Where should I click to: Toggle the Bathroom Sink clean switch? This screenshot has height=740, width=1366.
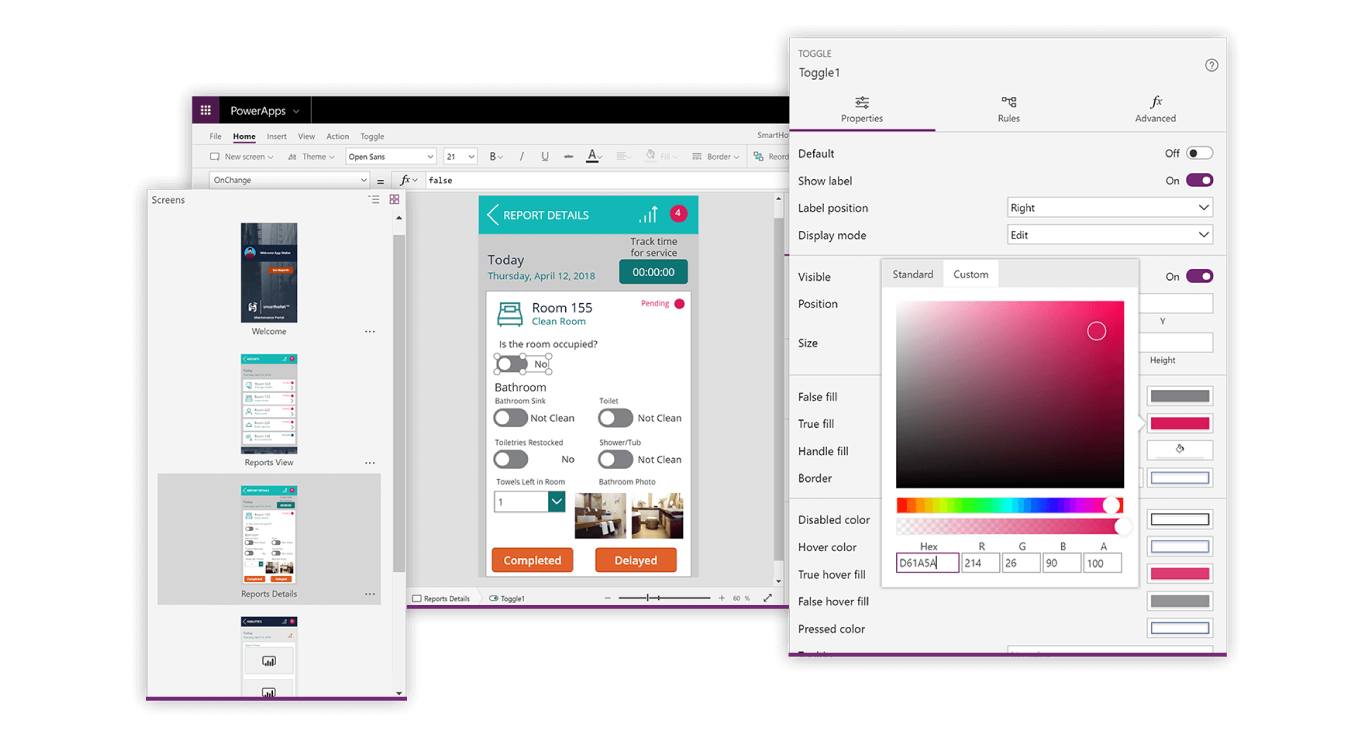click(510, 418)
